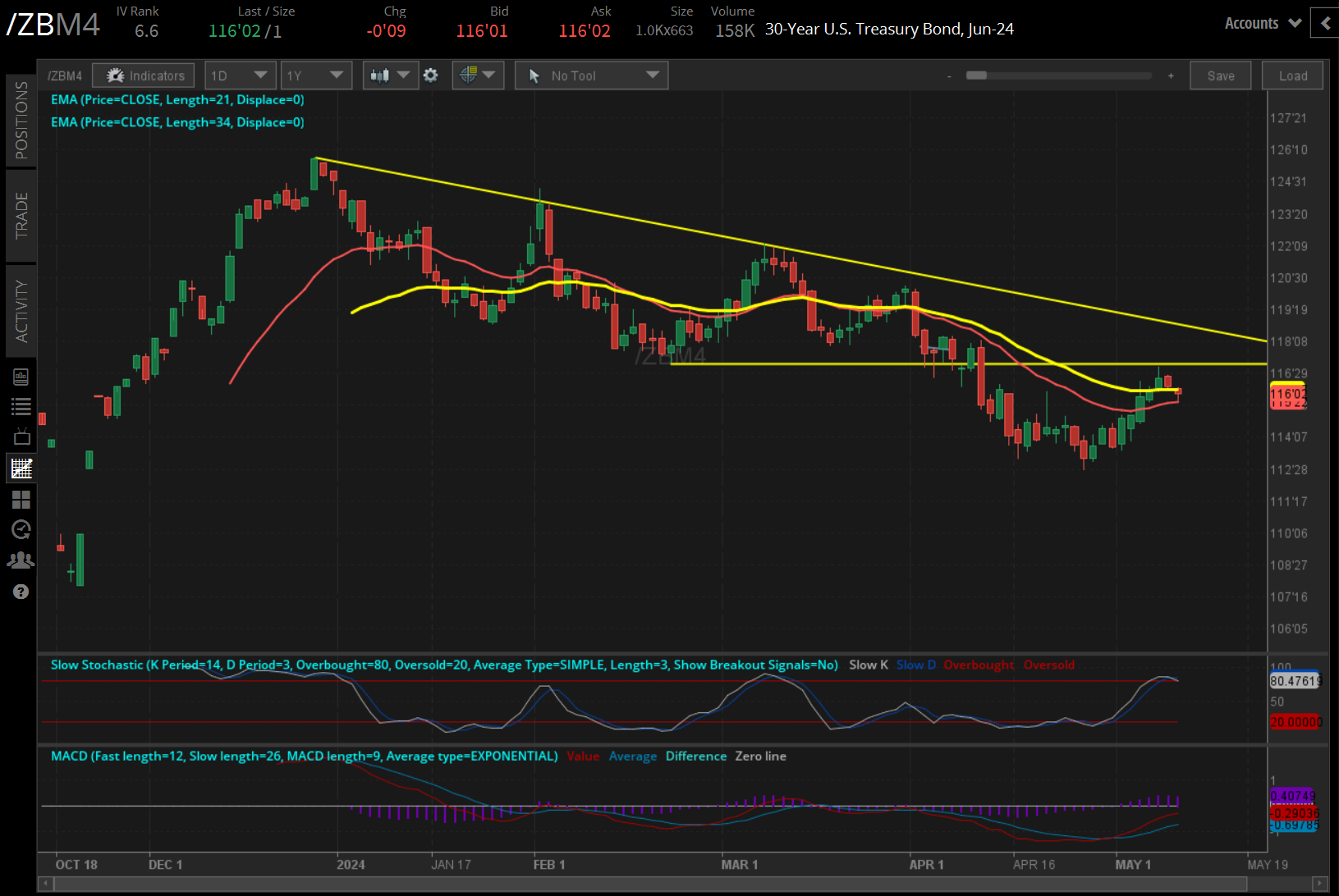
Task: Open the POSITIONS panel tab
Action: (21, 119)
